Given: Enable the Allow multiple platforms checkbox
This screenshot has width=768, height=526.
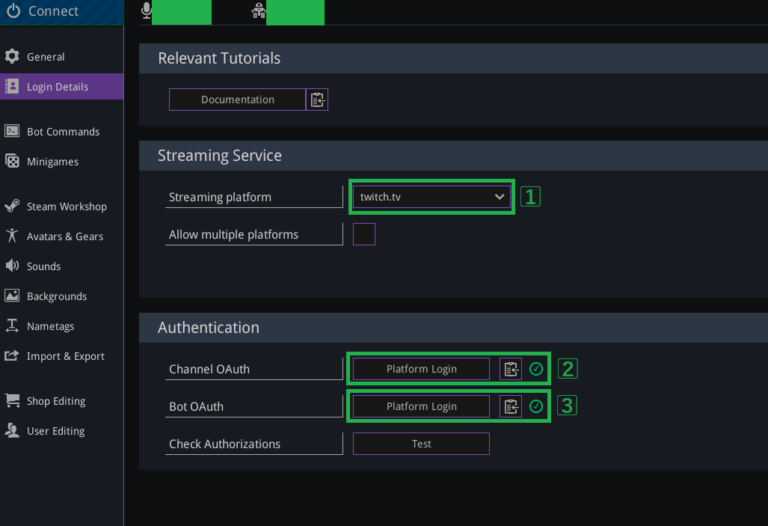Looking at the screenshot, I should tap(364, 235).
